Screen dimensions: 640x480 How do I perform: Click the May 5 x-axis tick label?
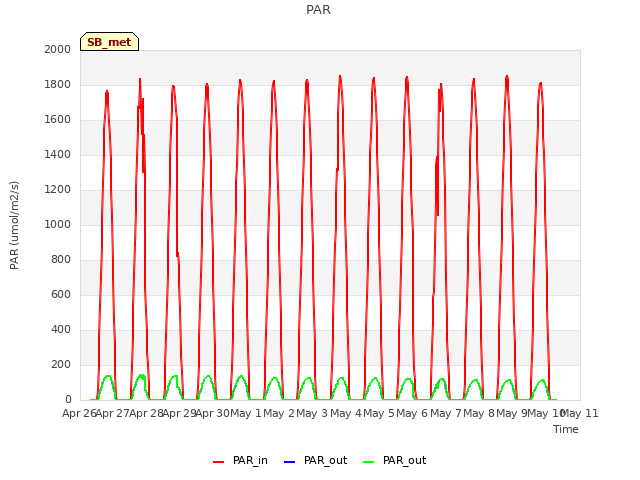tap(379, 413)
